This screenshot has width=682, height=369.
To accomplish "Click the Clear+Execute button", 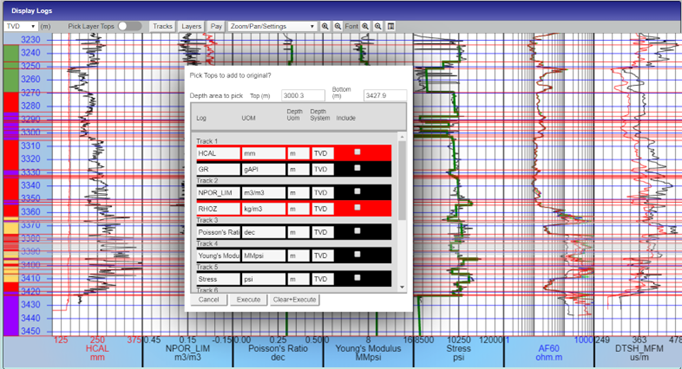I will click(294, 299).
